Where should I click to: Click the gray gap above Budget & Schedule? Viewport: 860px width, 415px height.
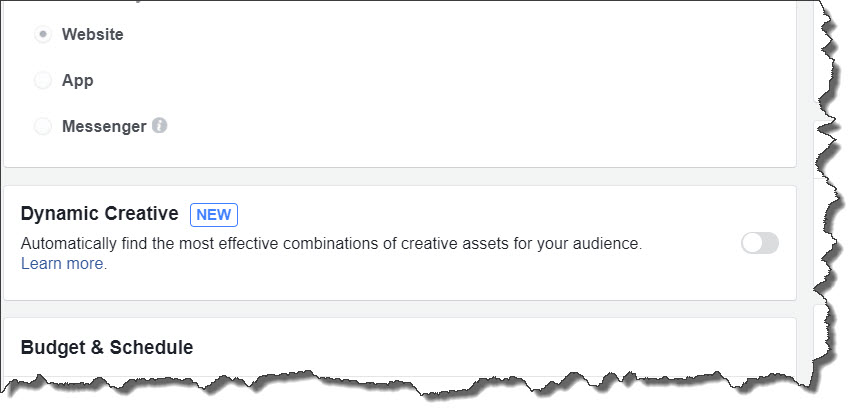coord(399,309)
